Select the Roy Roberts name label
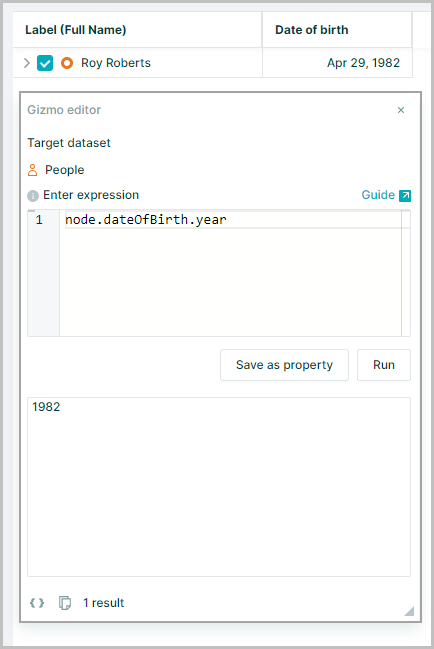Image resolution: width=434 pixels, height=649 pixels. 116,63
